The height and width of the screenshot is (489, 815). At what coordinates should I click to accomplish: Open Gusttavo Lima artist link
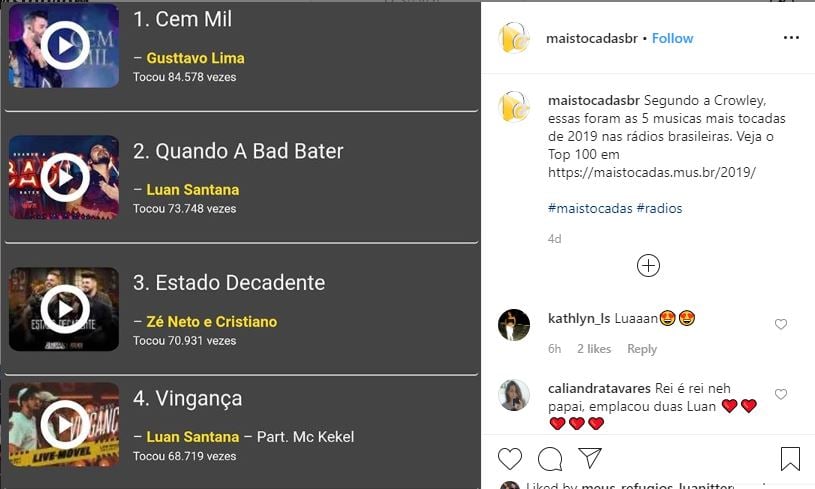click(195, 58)
